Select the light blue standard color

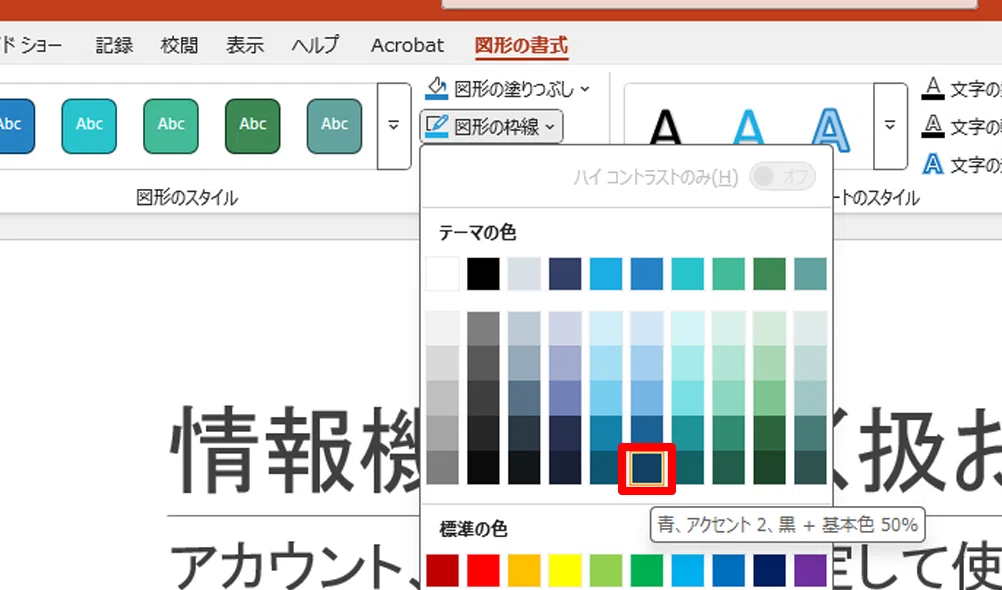pyautogui.click(x=688, y=570)
